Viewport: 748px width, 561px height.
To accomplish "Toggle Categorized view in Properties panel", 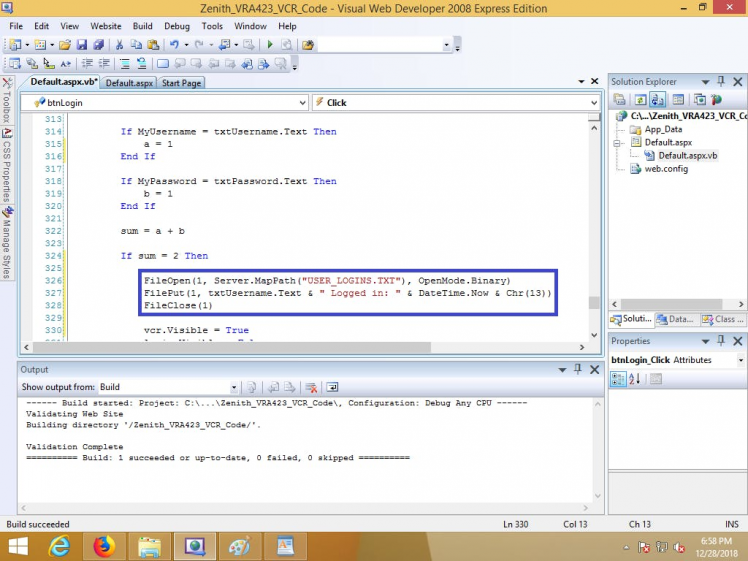I will pyautogui.click(x=618, y=379).
